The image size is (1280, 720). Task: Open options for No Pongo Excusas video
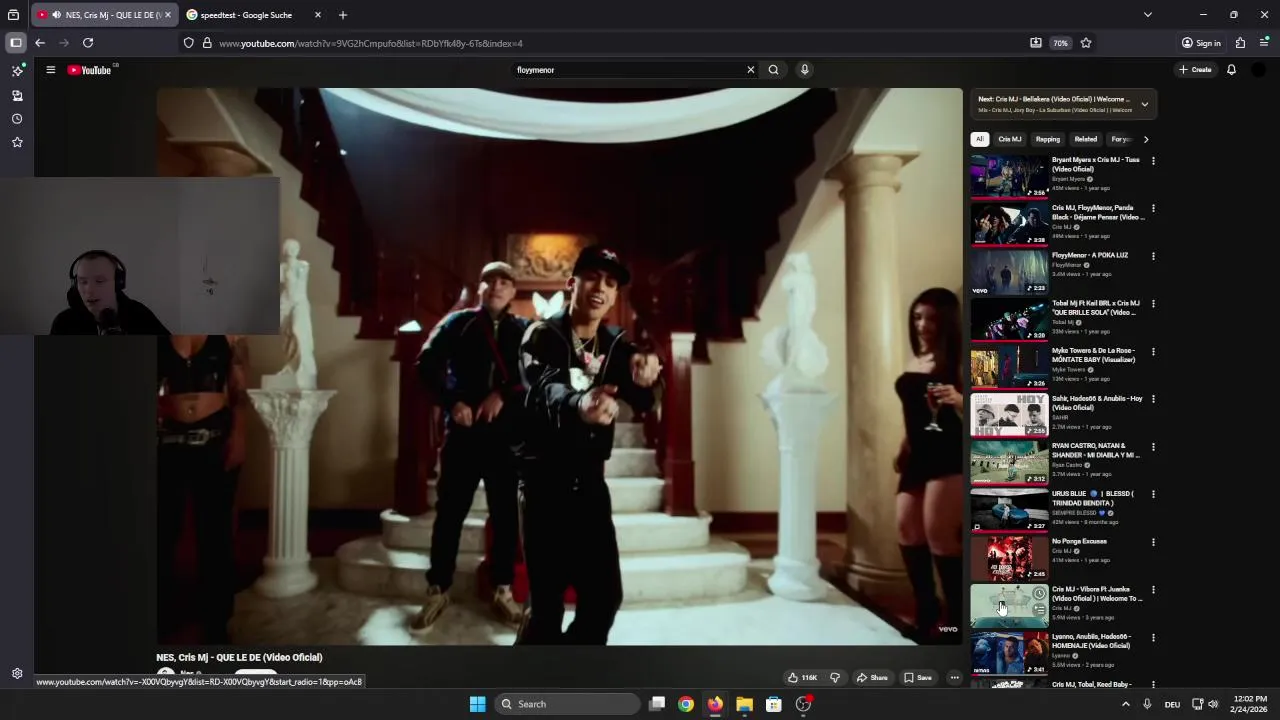point(1153,542)
